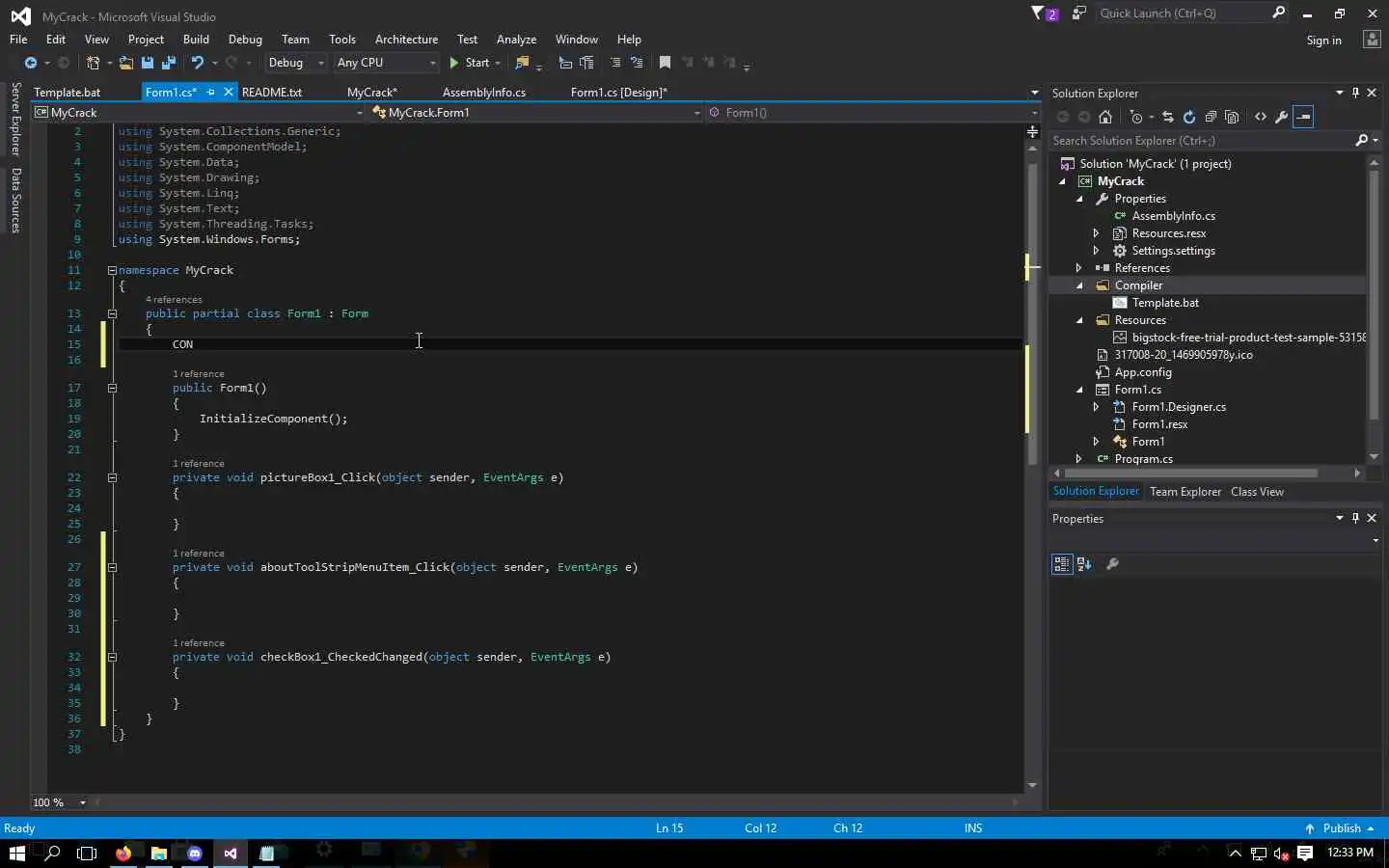The width and height of the screenshot is (1389, 868).
Task: Toggle the pin on the Form1.cs tab
Action: 210,93
